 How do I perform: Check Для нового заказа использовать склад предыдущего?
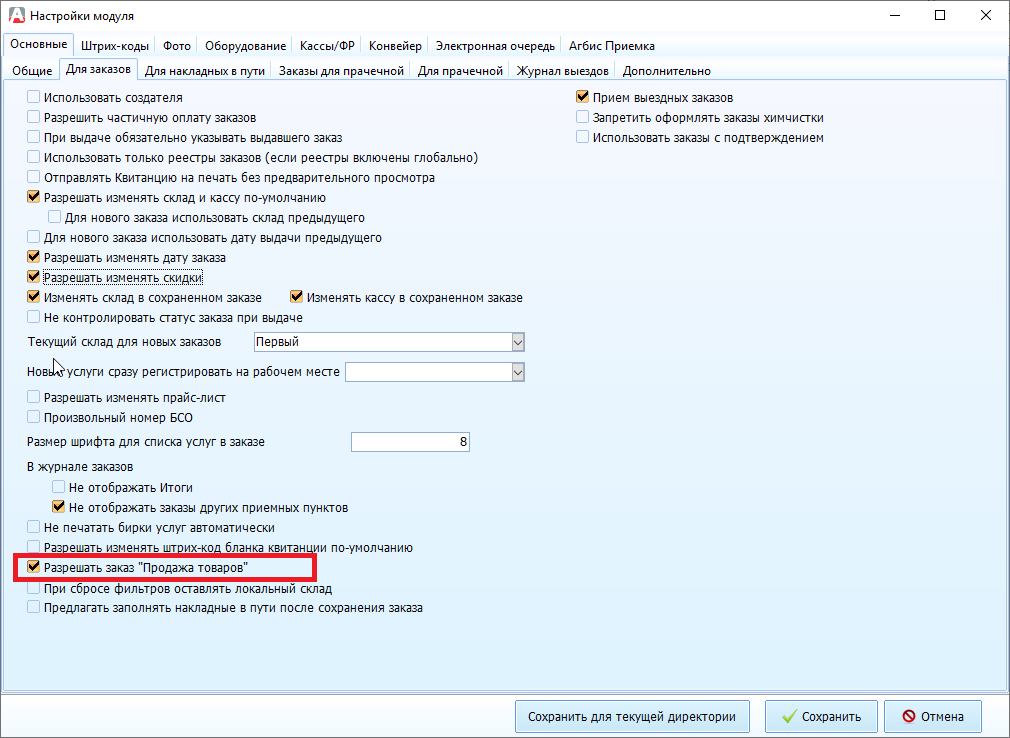pos(55,217)
